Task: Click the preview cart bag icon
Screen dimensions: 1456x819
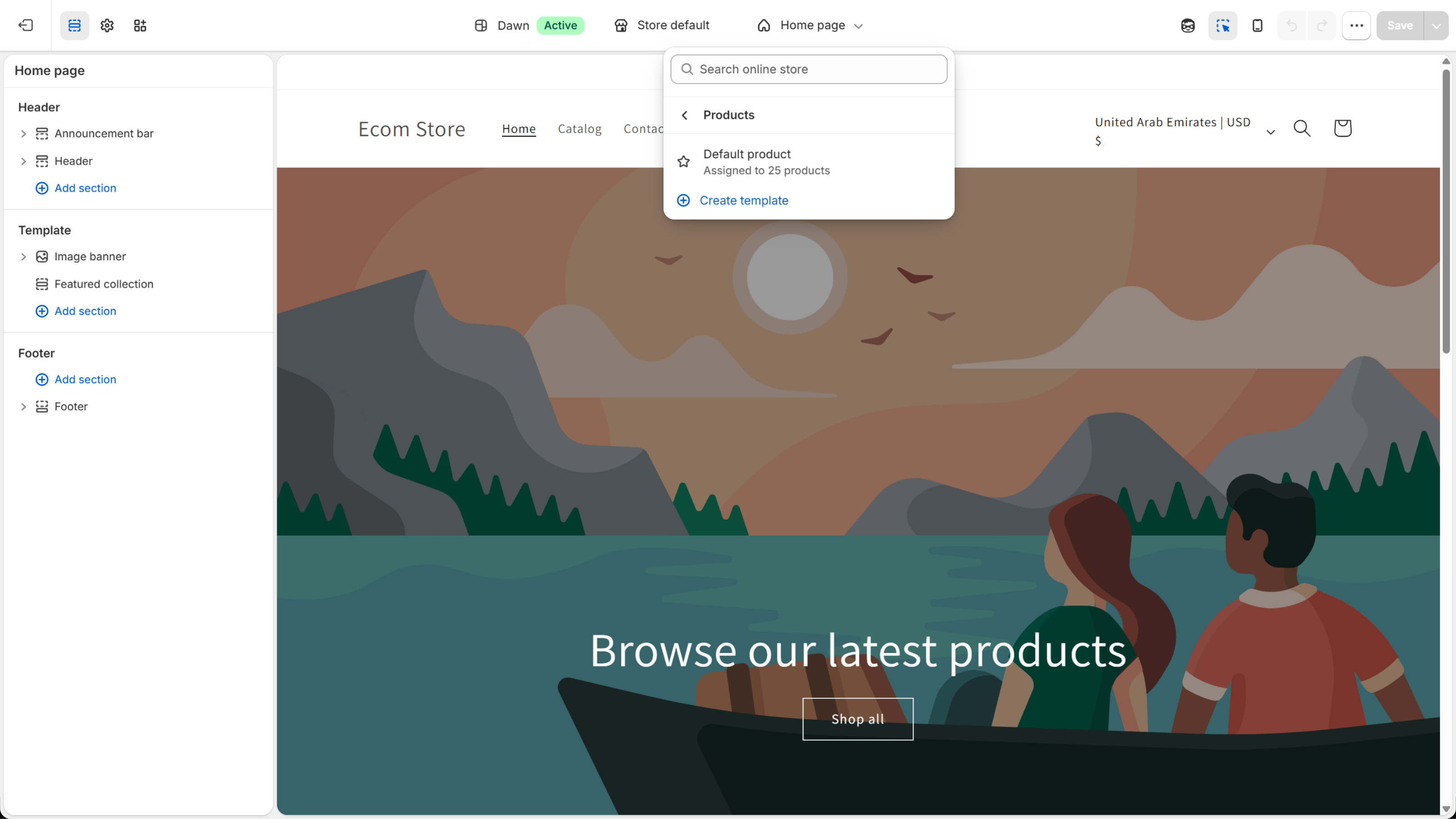Action: tap(1342, 128)
